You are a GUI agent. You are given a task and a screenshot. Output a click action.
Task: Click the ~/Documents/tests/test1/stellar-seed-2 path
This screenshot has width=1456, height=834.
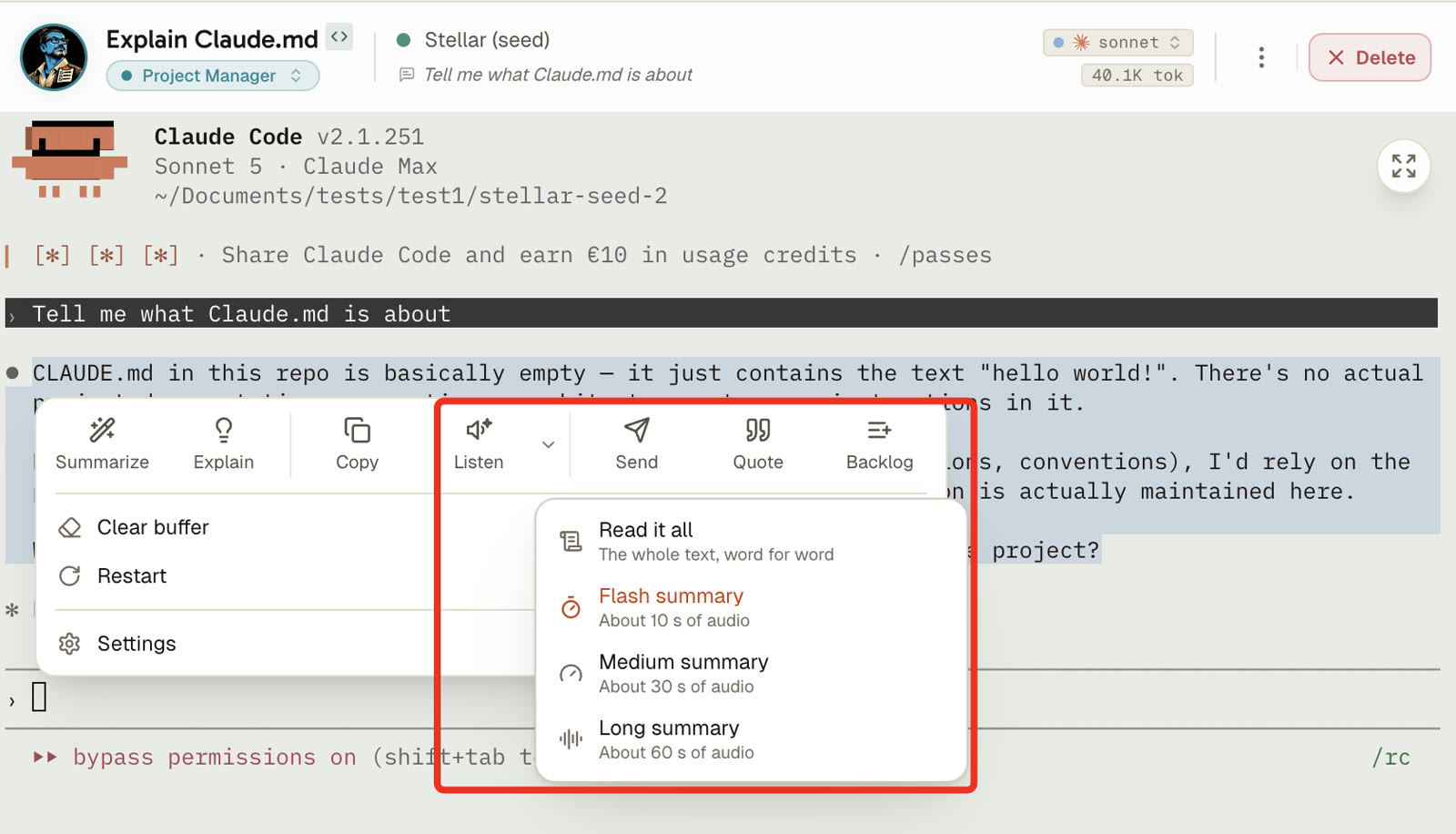[x=410, y=196]
